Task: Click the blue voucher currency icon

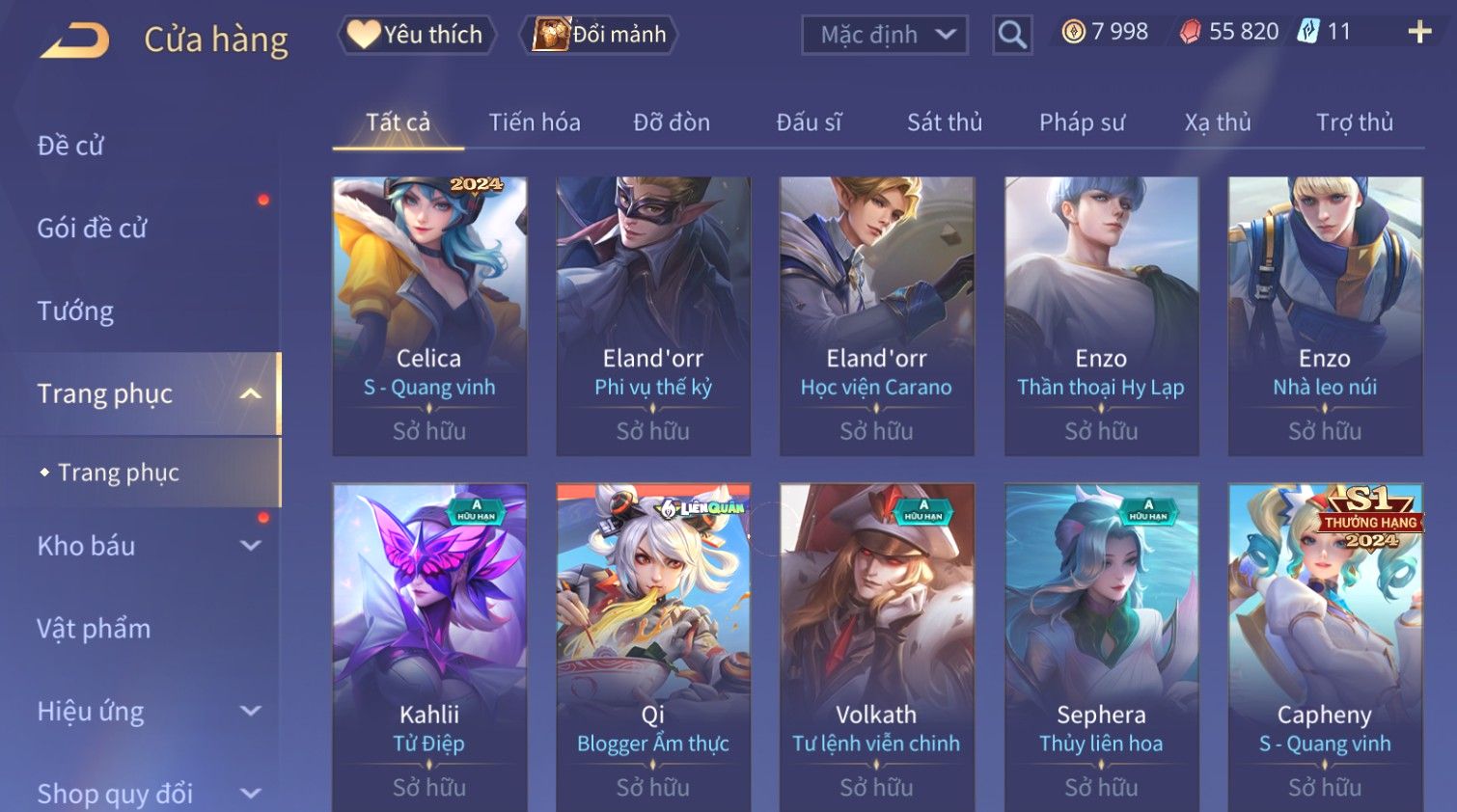Action: pos(1307,32)
